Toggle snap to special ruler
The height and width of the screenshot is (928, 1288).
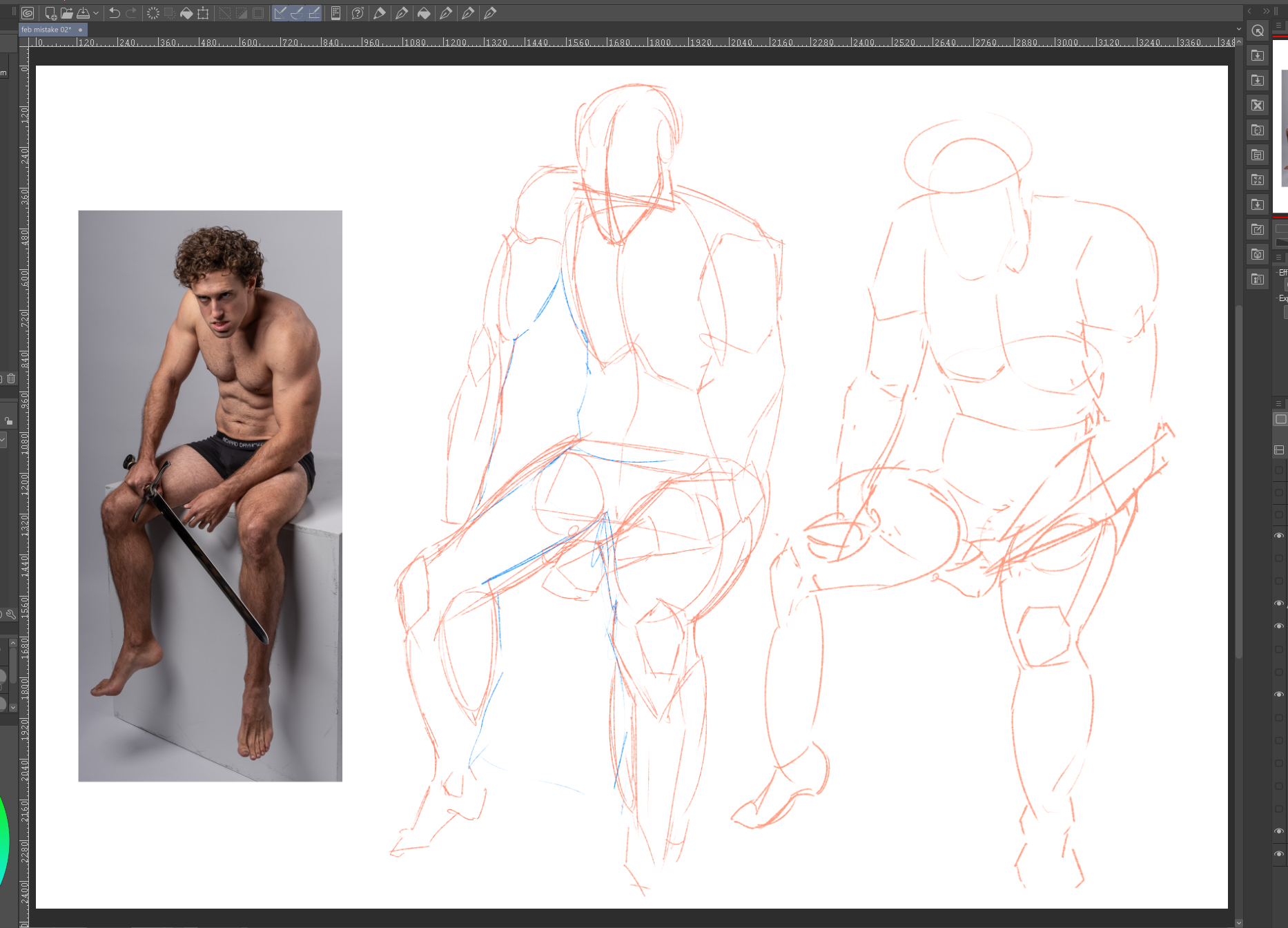point(297,13)
